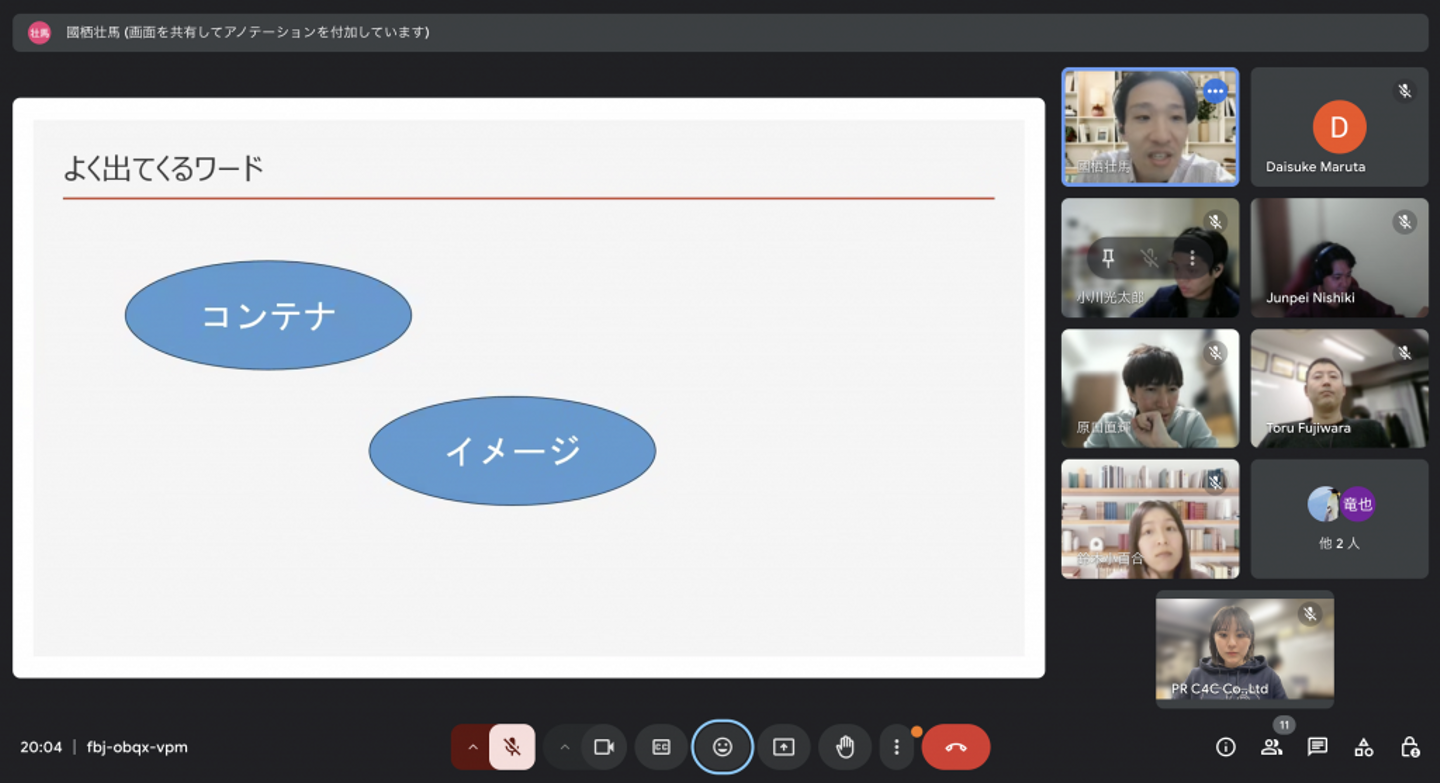Open the three-dot menu on 小川光太郎's tile

click(1192, 258)
